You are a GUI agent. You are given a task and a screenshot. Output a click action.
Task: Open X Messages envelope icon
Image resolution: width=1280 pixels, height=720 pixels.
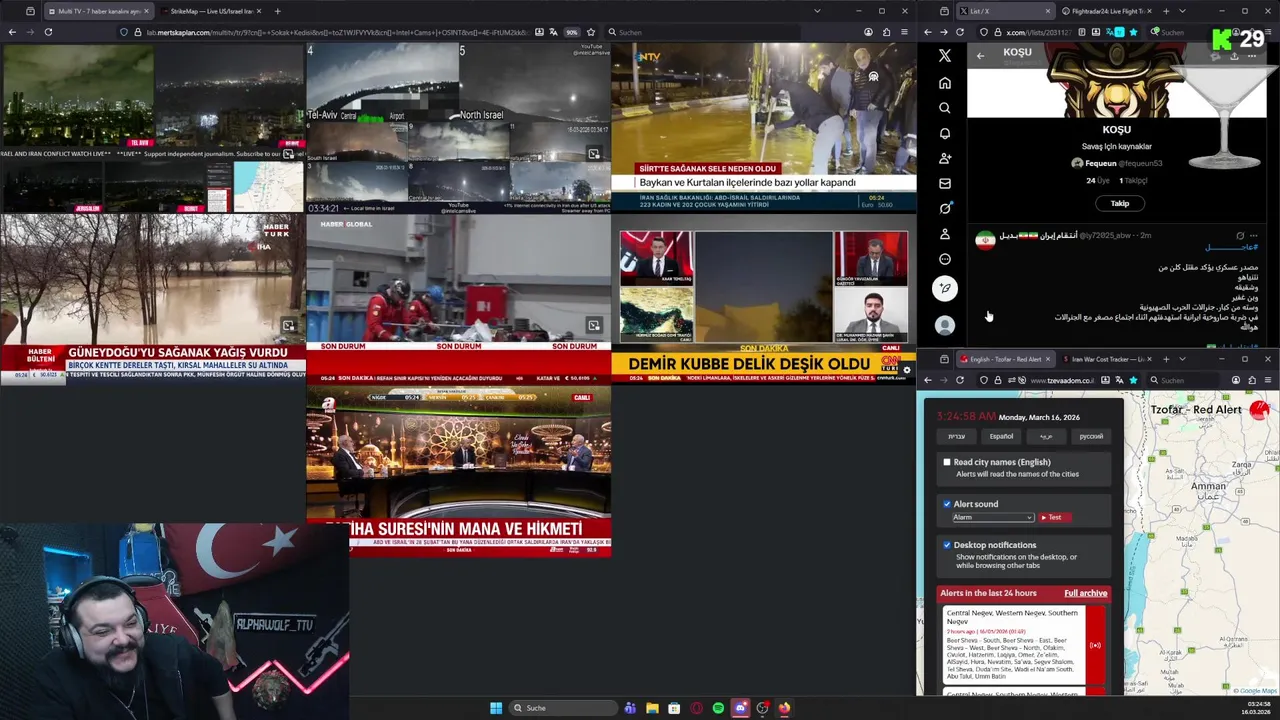(944, 183)
